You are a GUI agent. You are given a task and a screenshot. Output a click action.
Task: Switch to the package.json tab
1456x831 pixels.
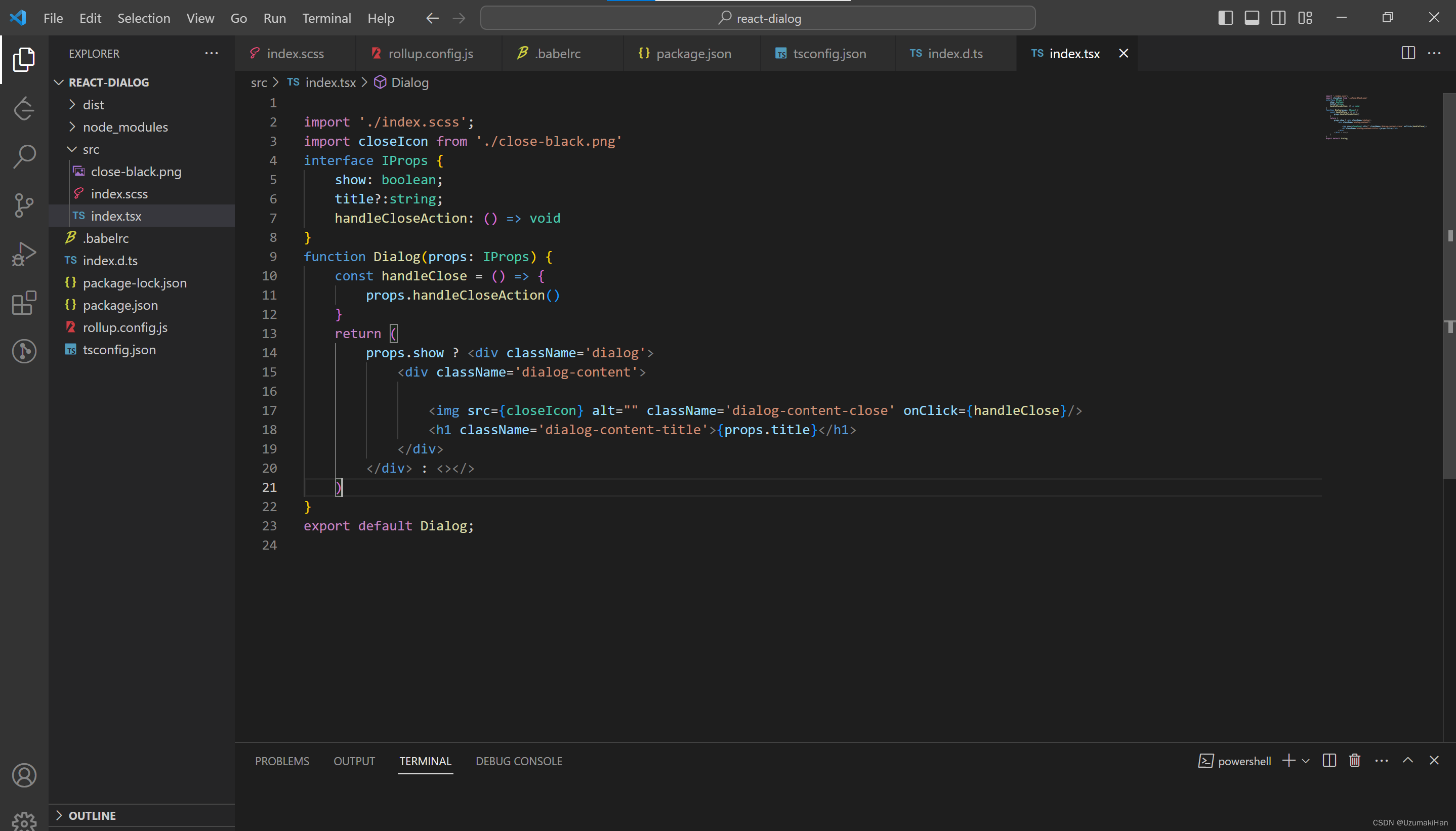(x=693, y=53)
